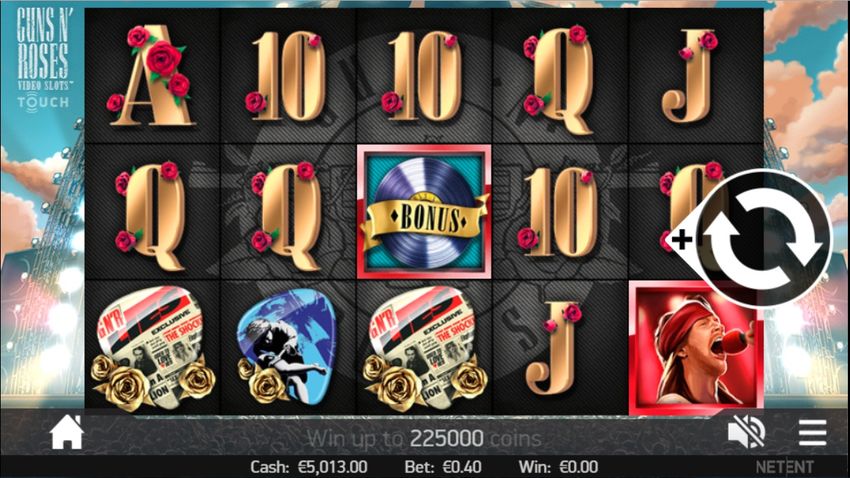Image resolution: width=850 pixels, height=478 pixels.
Task: Expand spin options with the plus sign
Action: (682, 239)
